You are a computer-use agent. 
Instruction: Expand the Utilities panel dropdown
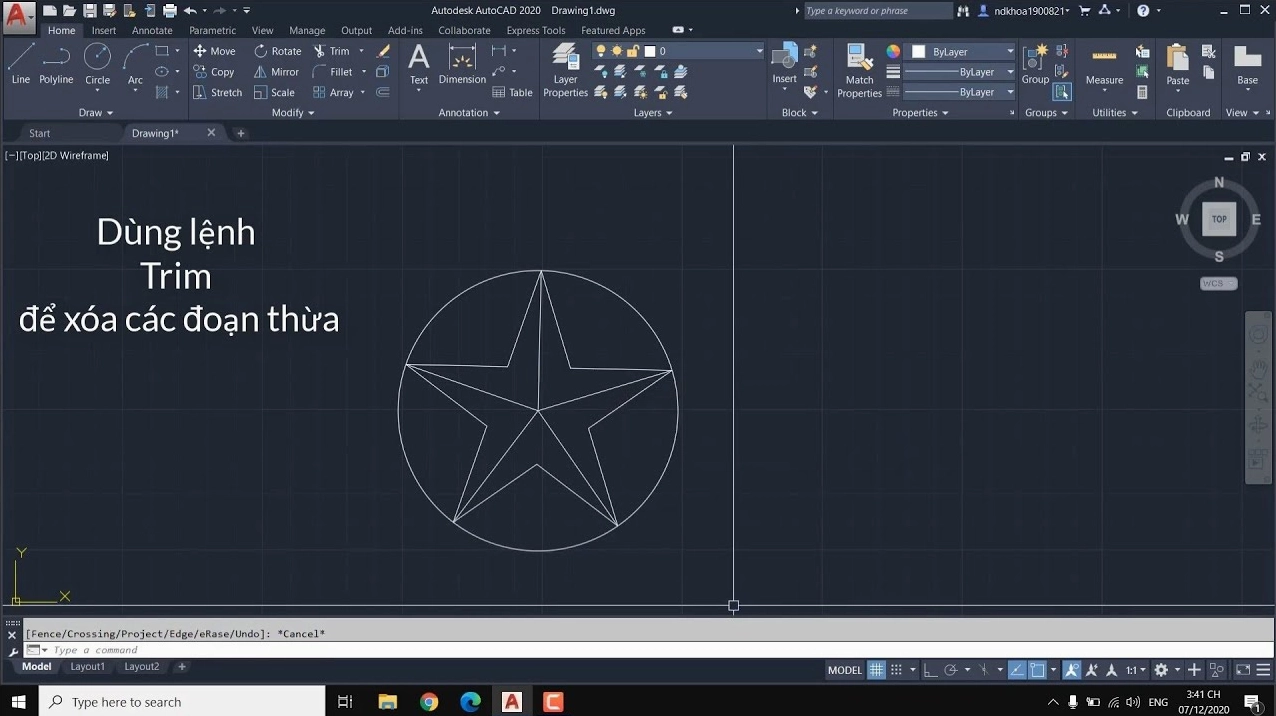pyautogui.click(x=1115, y=113)
